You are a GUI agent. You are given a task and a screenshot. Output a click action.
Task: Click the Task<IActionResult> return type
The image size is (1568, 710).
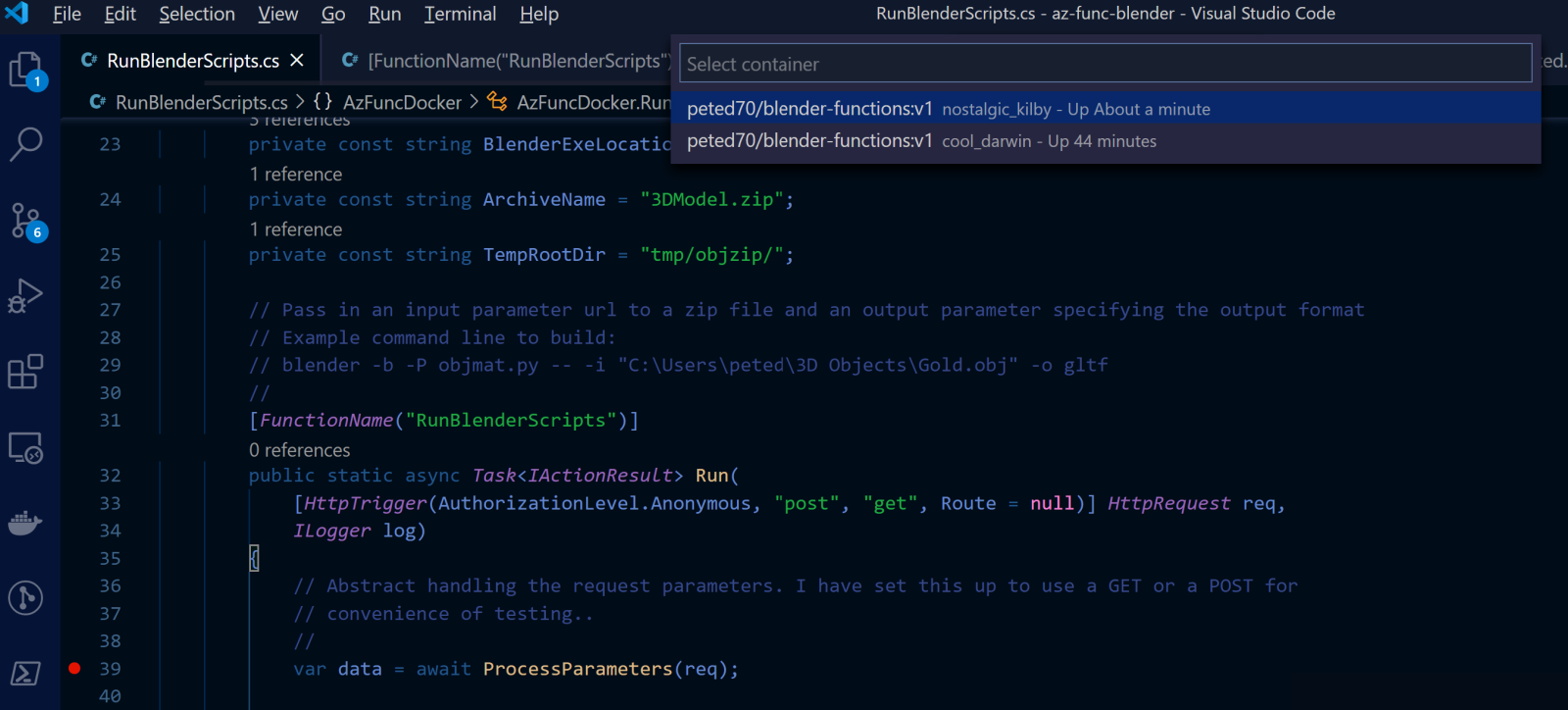pyautogui.click(x=577, y=476)
